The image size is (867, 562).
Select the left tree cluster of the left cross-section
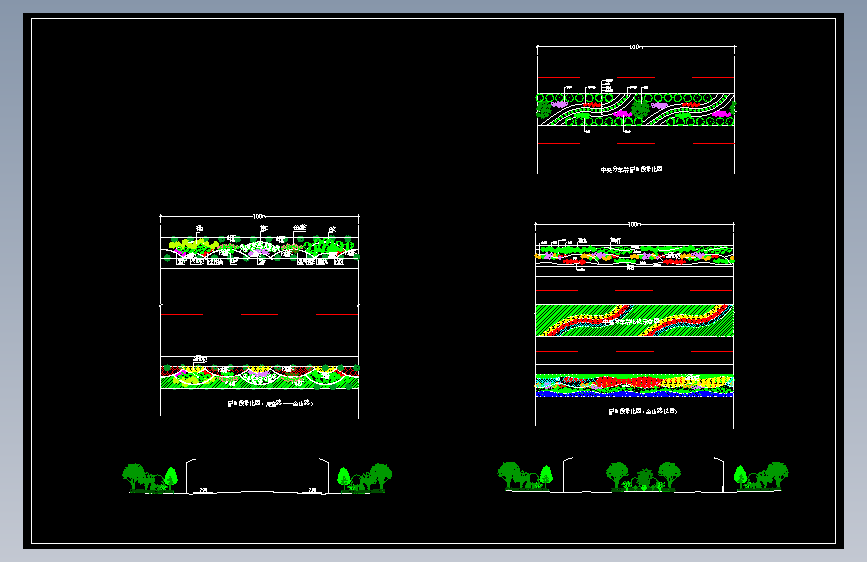coord(150,478)
